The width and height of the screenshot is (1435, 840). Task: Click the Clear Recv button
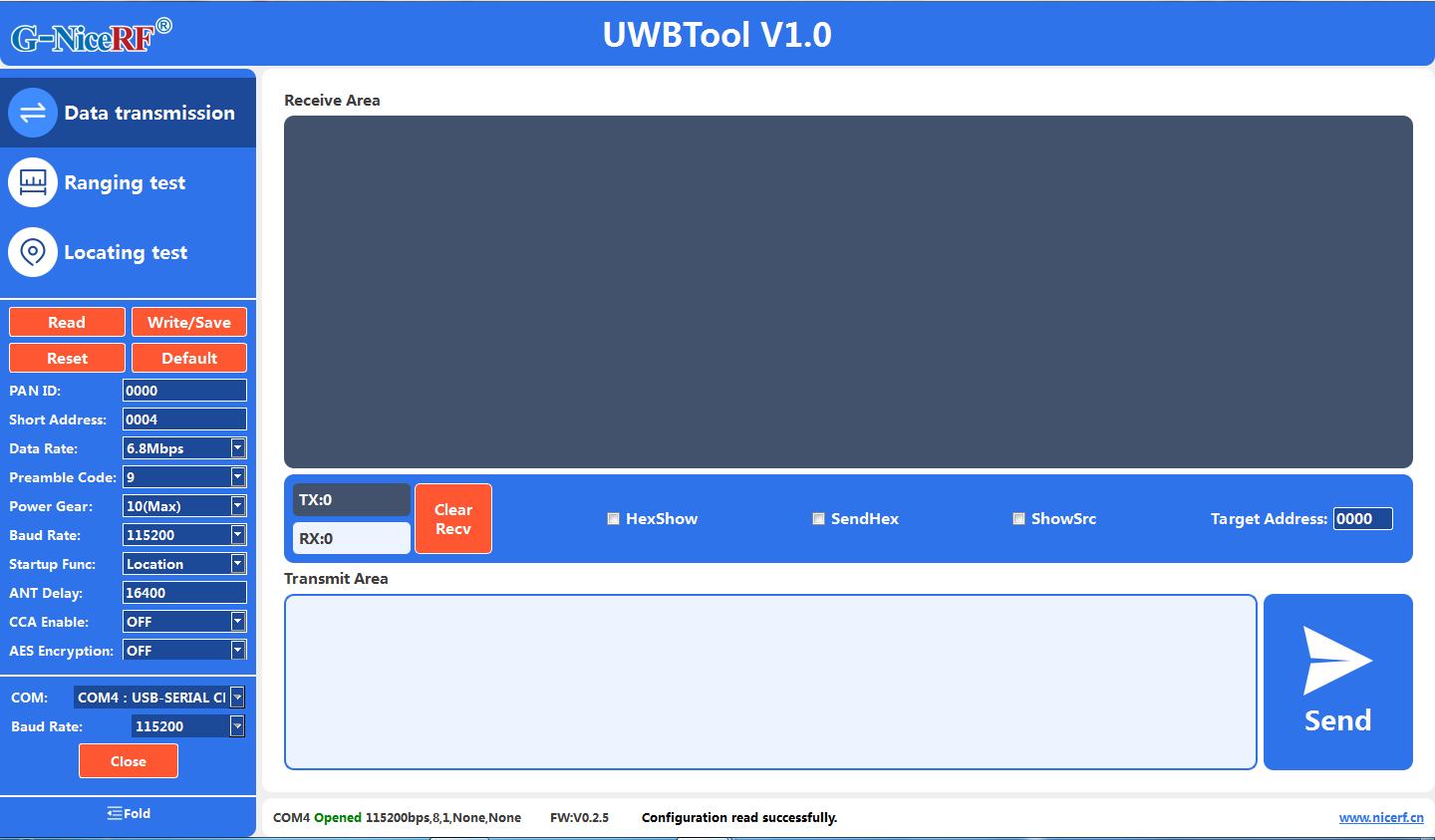click(x=453, y=518)
